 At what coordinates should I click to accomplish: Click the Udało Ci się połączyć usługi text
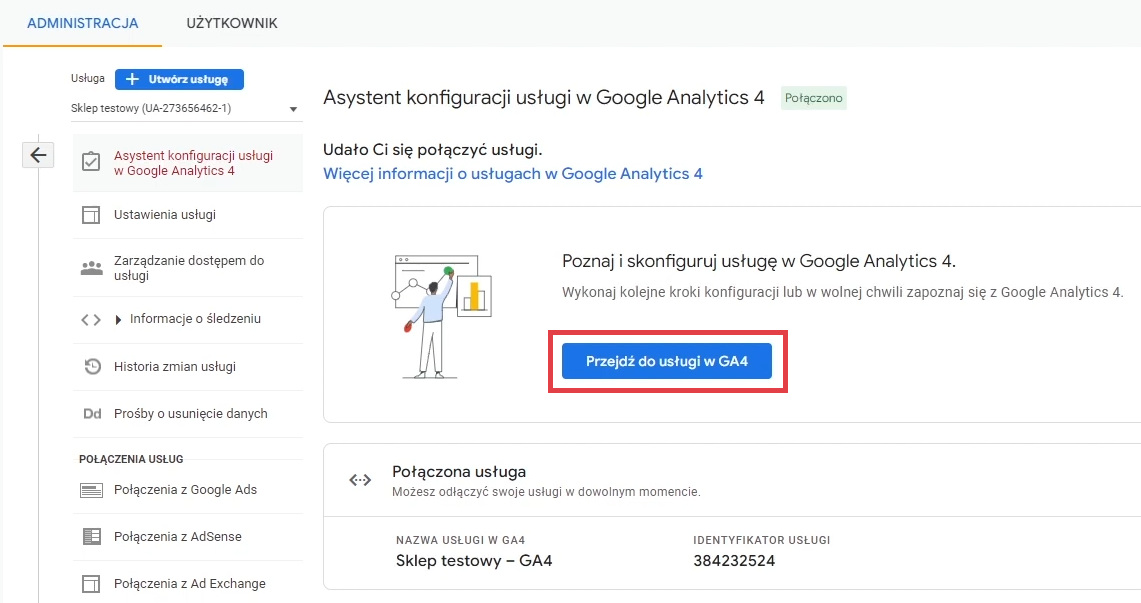click(x=433, y=150)
